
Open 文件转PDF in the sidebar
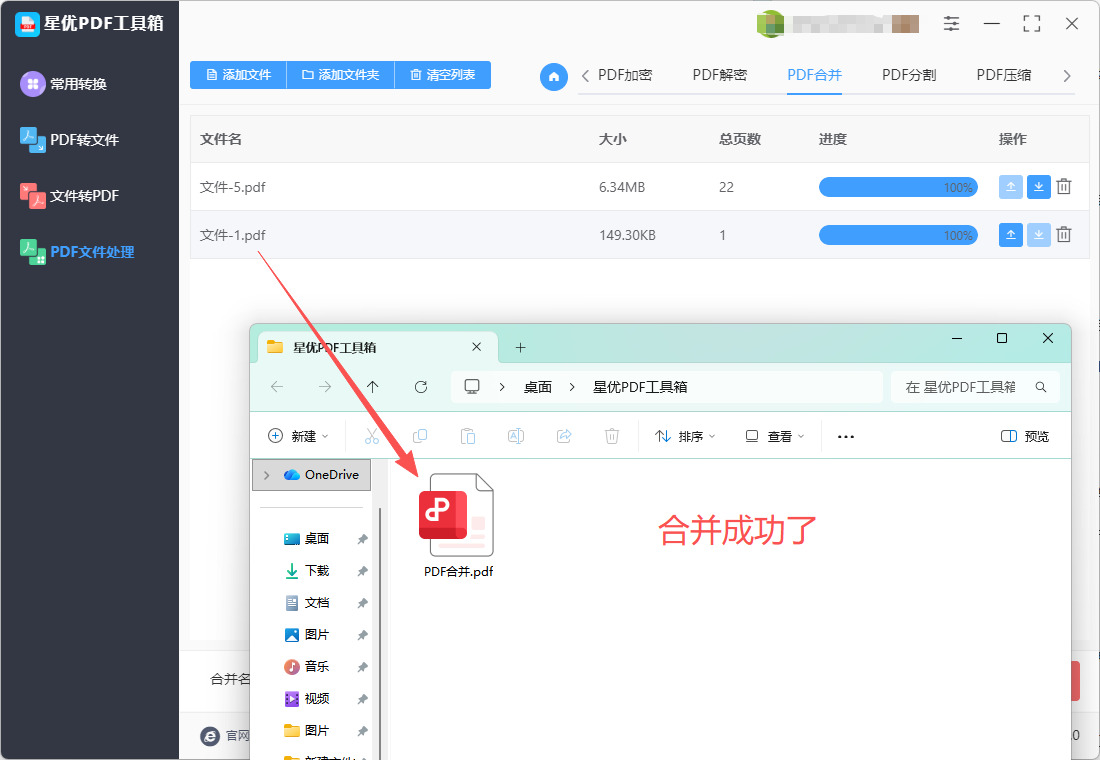tap(69, 196)
